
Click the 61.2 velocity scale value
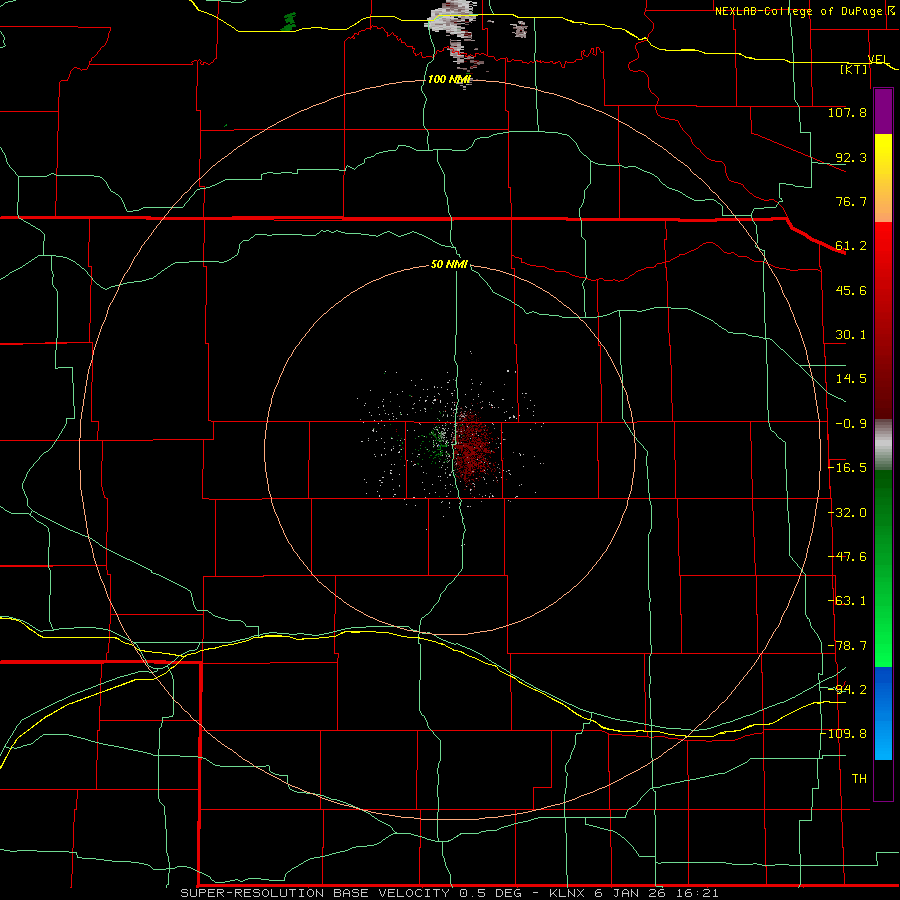tap(851, 246)
